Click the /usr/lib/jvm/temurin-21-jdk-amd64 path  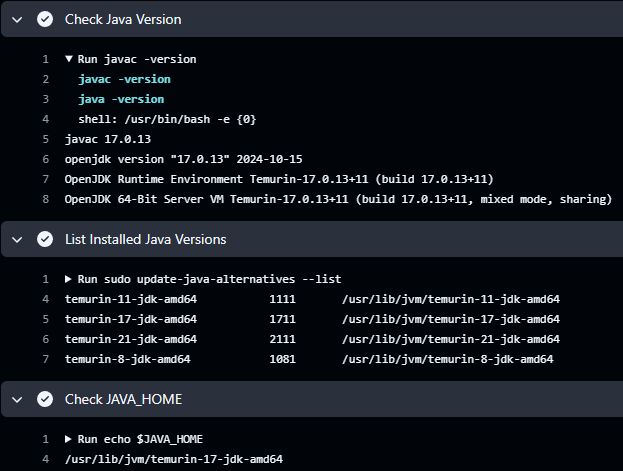point(451,339)
